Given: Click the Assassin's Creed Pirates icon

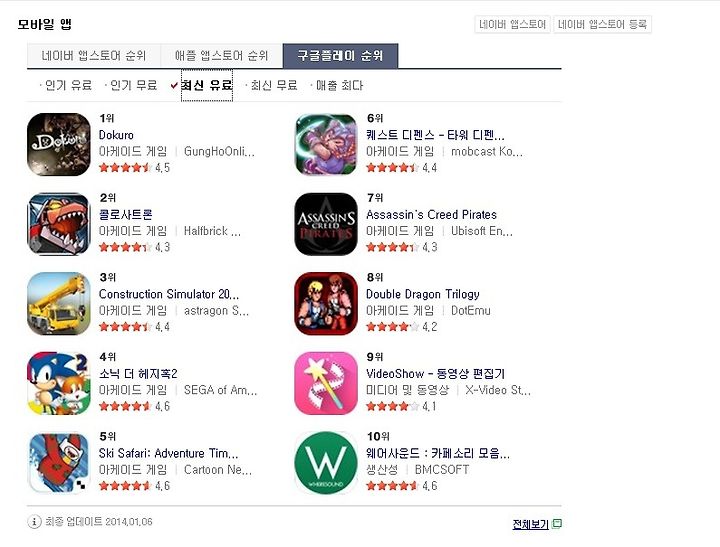Looking at the screenshot, I should [326, 224].
